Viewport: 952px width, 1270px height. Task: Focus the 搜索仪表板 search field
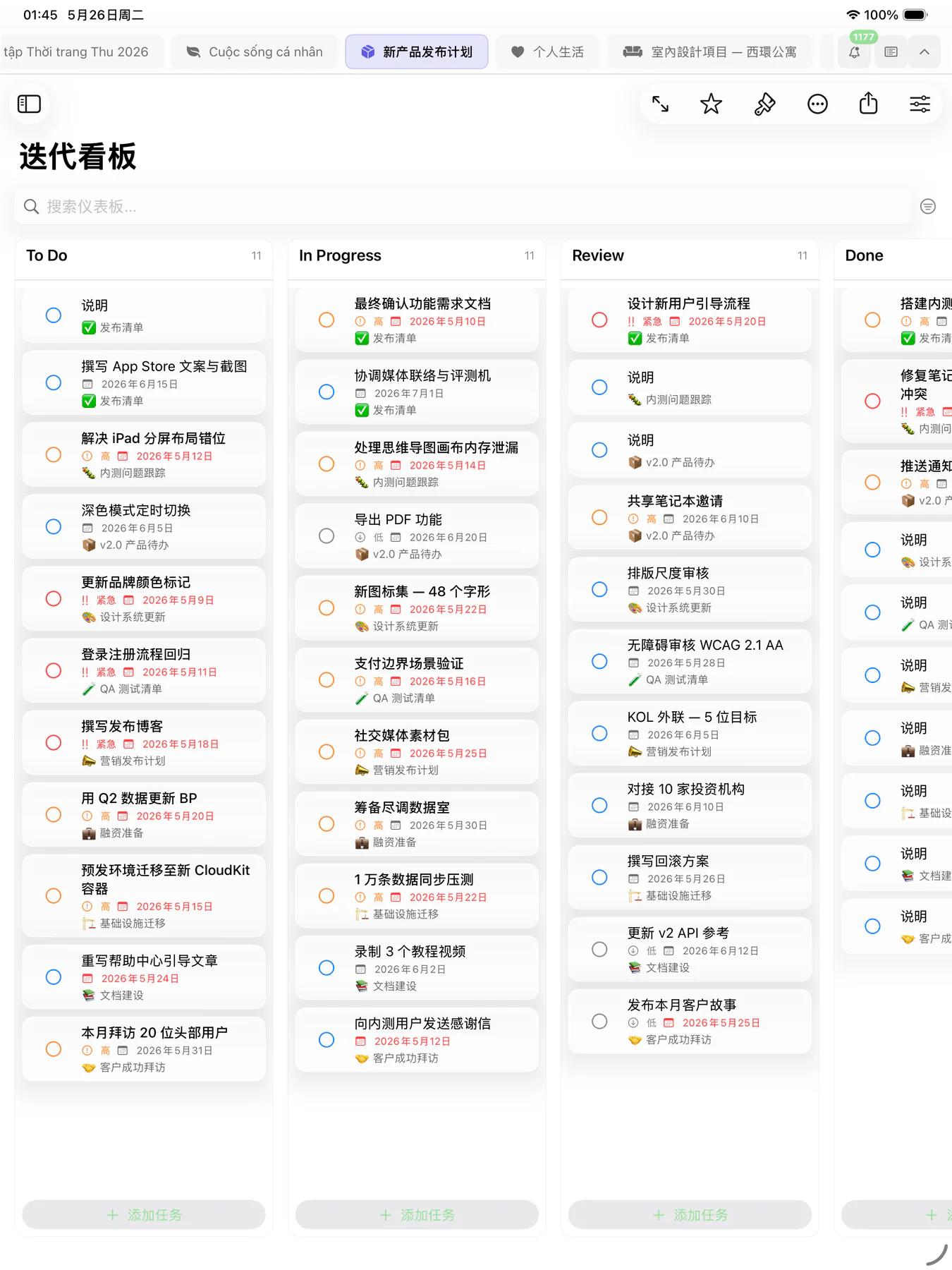pos(463,206)
